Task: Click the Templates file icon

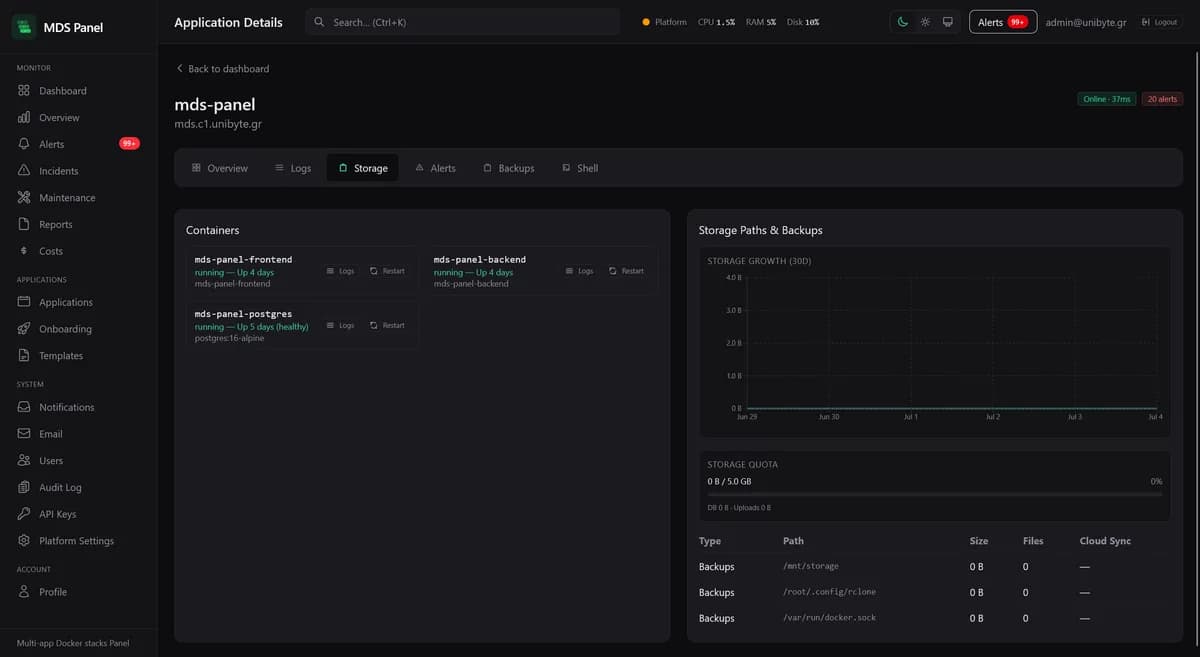Action: tap(24, 356)
